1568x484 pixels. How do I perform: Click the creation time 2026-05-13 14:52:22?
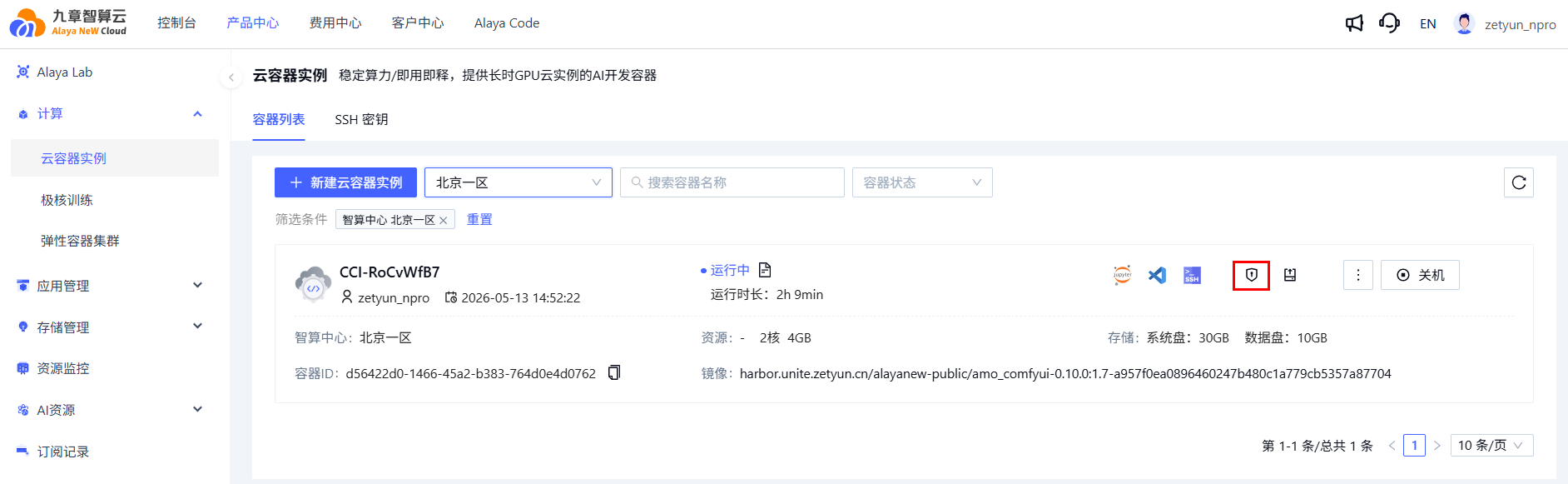click(x=521, y=297)
